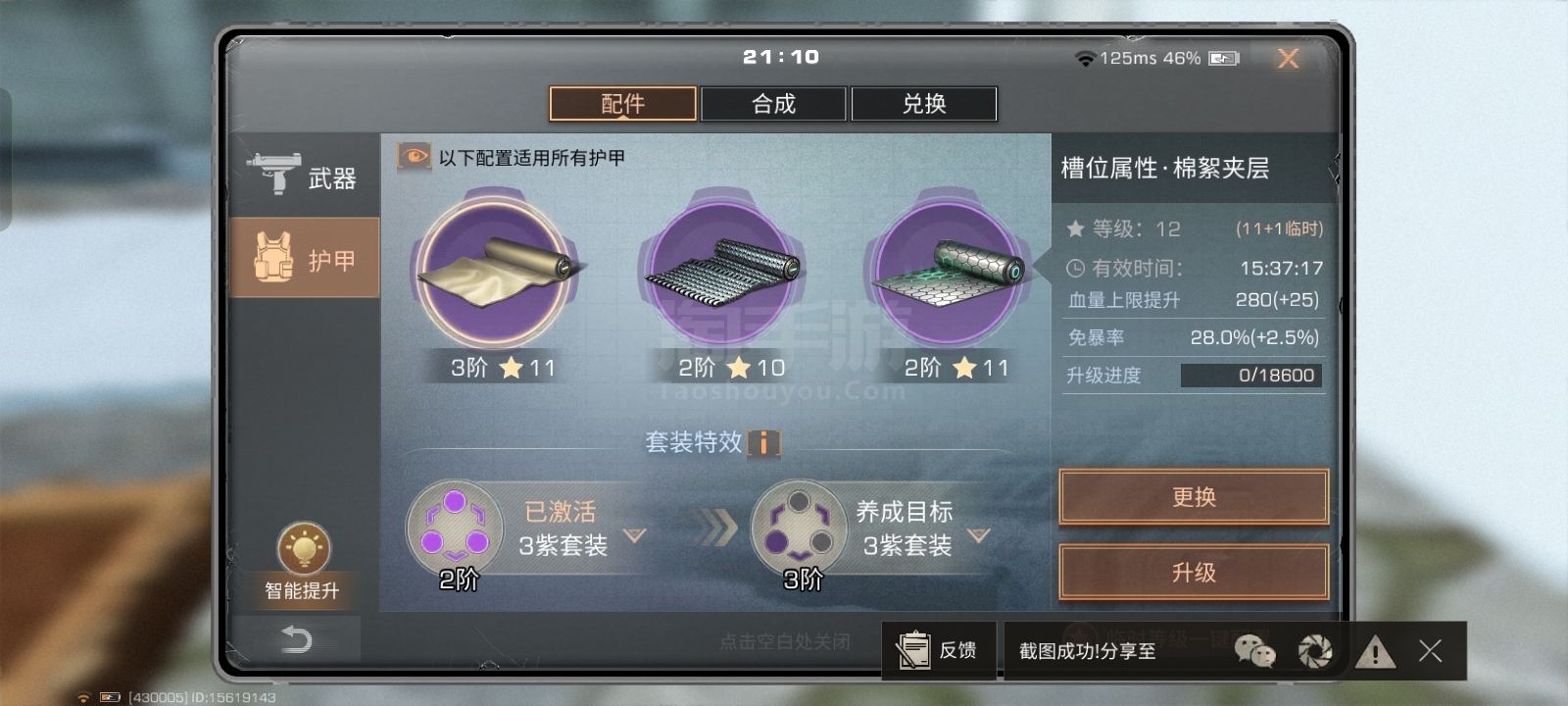Tap the back arrow icon
Viewport: 1568px width, 706px height.
(x=296, y=639)
